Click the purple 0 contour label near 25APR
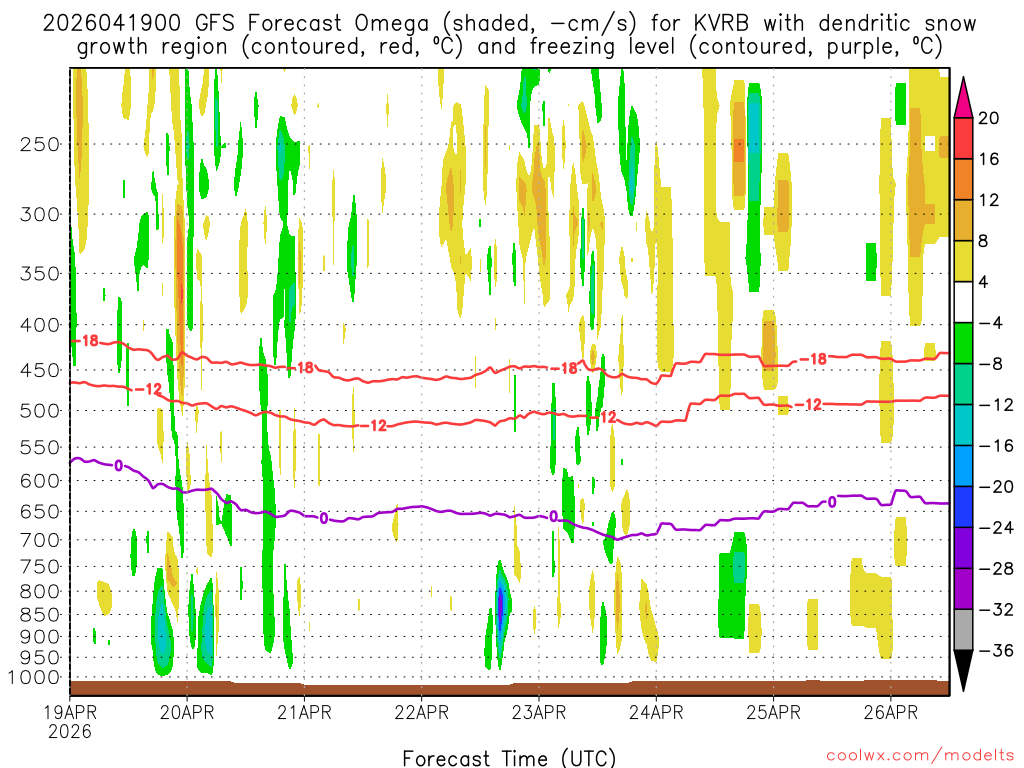Image resolution: width=1024 pixels, height=768 pixels. pos(831,502)
